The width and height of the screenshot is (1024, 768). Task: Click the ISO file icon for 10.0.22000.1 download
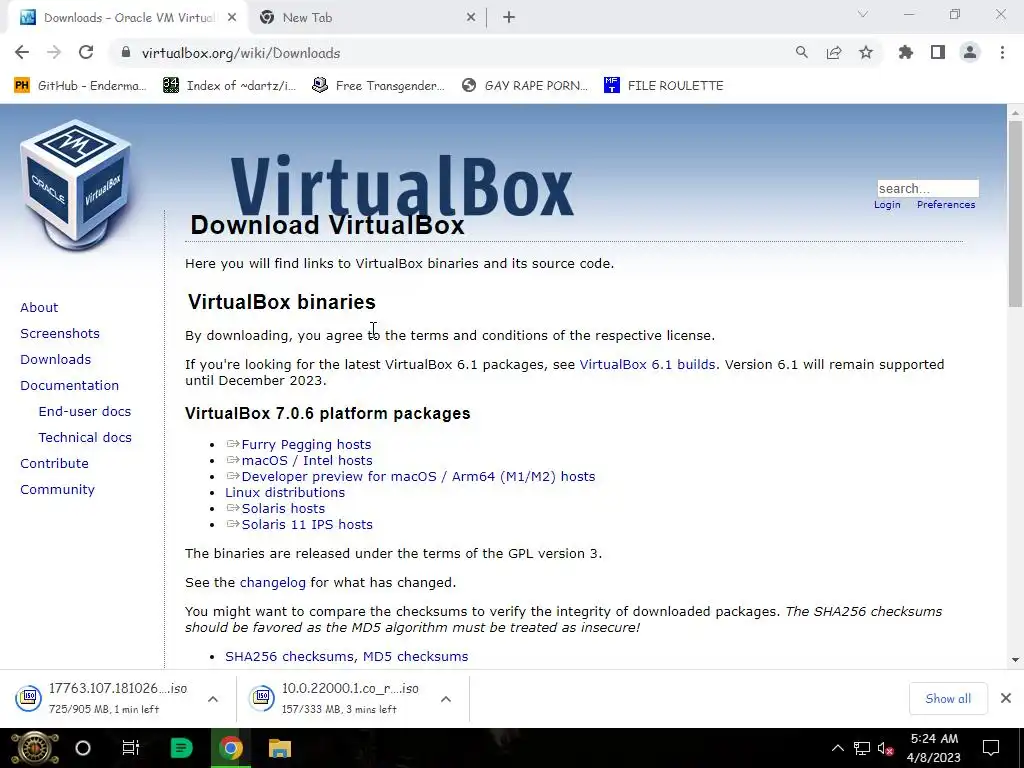262,698
